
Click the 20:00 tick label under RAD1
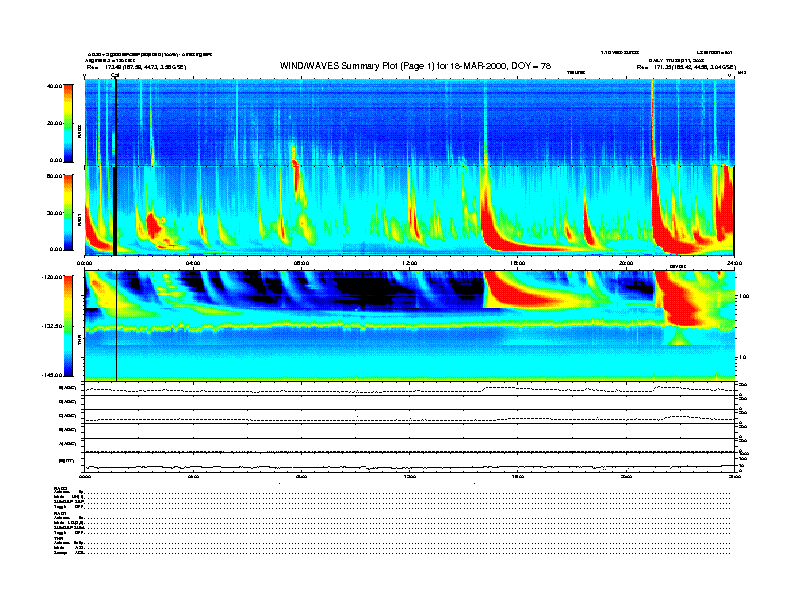pyautogui.click(x=626, y=263)
